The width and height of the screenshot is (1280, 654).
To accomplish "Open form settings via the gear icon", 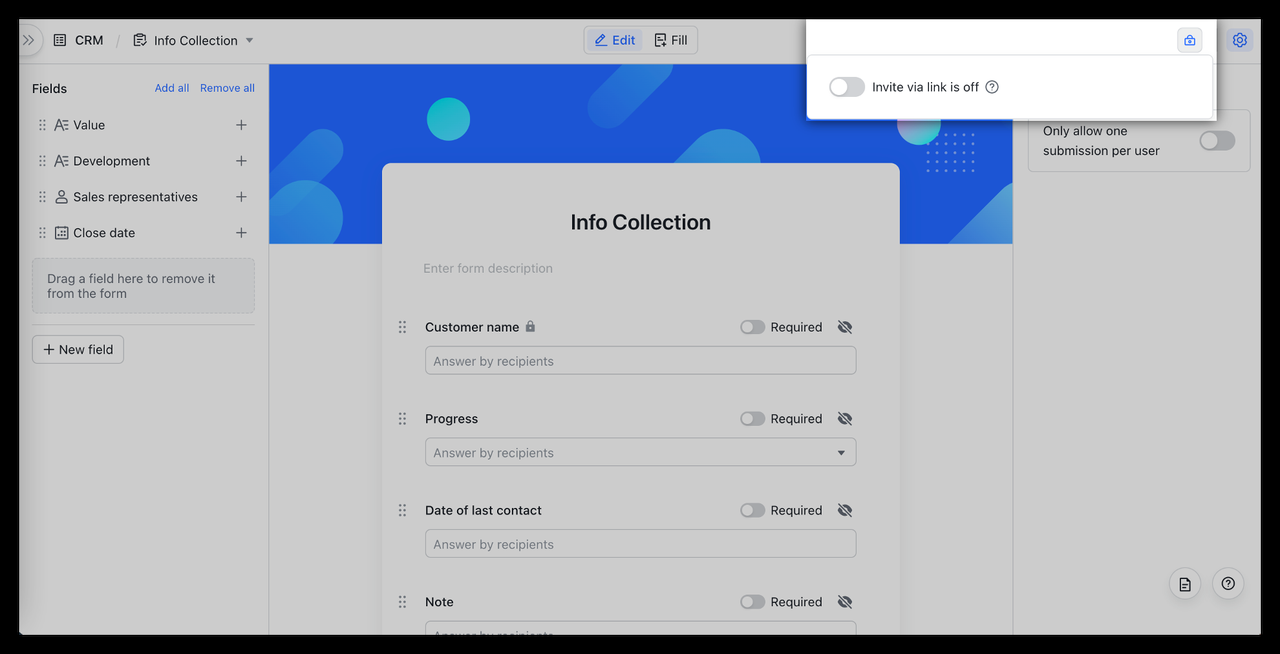I will point(1240,41).
